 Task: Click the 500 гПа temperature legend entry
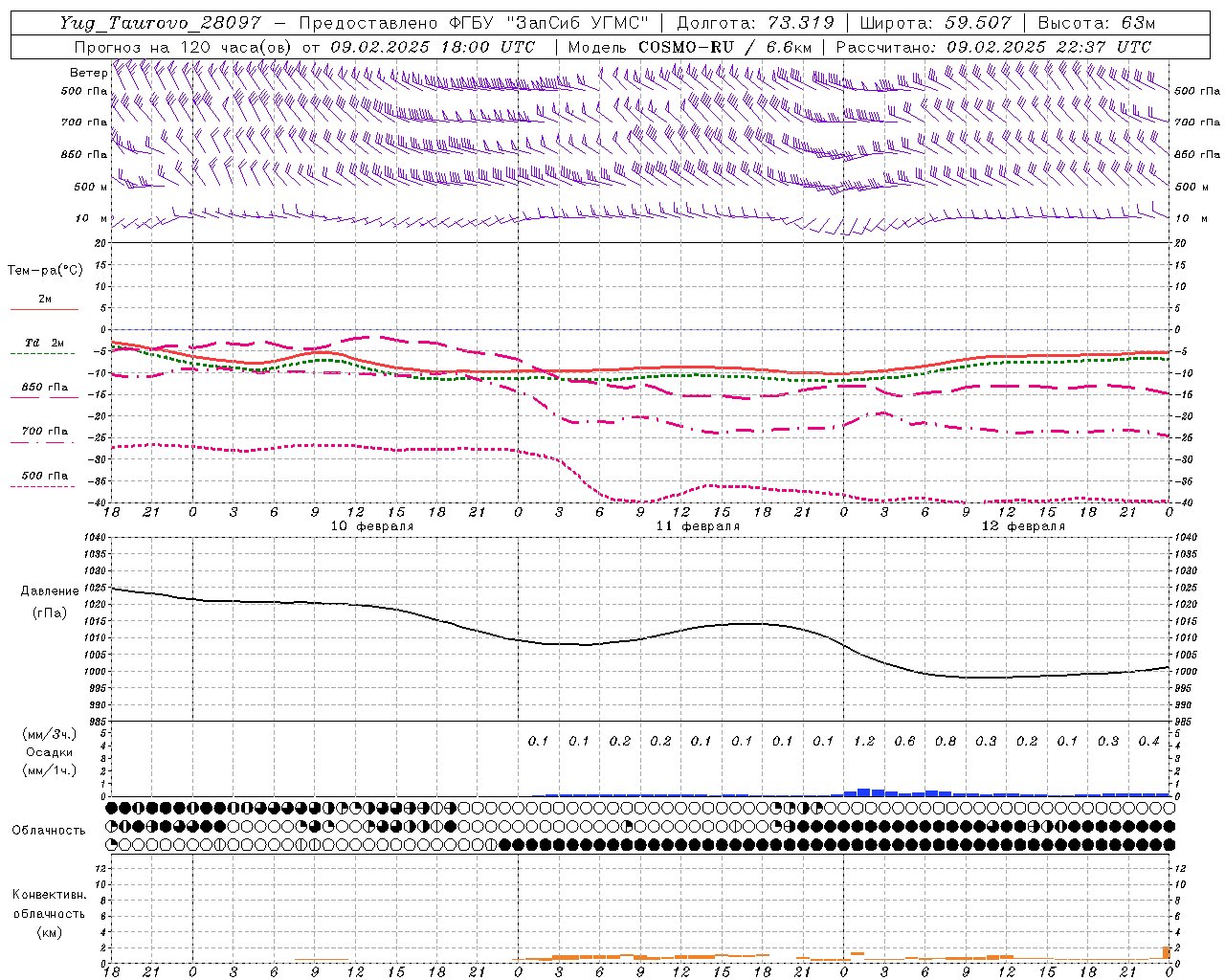click(x=45, y=476)
